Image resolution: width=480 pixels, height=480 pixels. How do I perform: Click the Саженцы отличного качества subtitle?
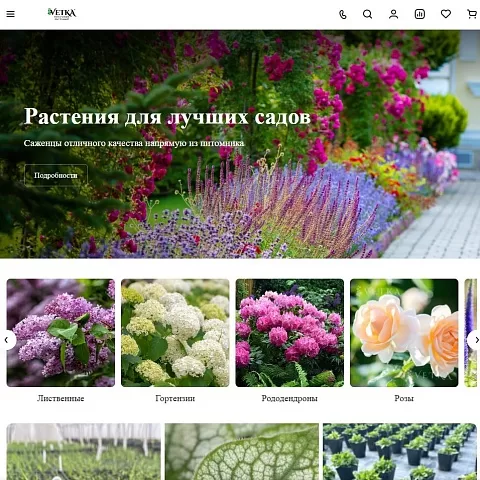pos(134,143)
